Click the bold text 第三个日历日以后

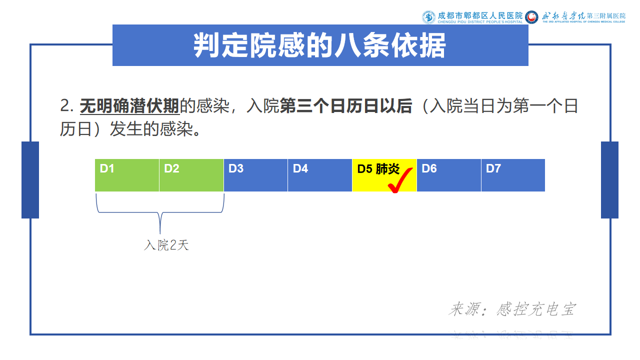click(346, 106)
